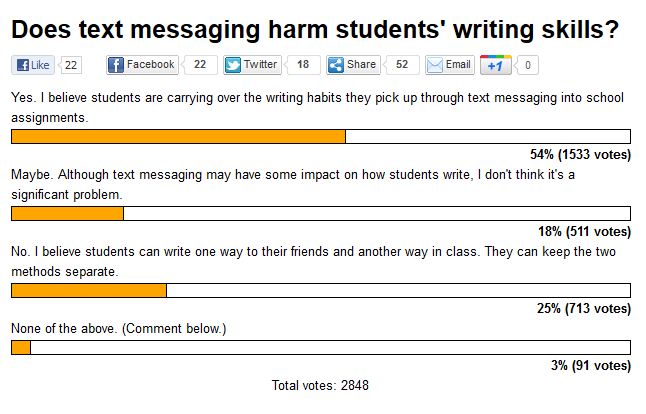
Task: Click the Google +1 count bubble showing 0
Action: click(x=527, y=65)
